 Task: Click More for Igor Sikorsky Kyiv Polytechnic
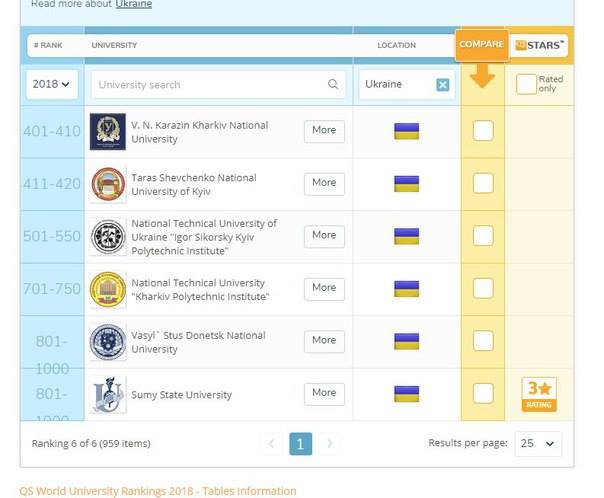tap(324, 236)
